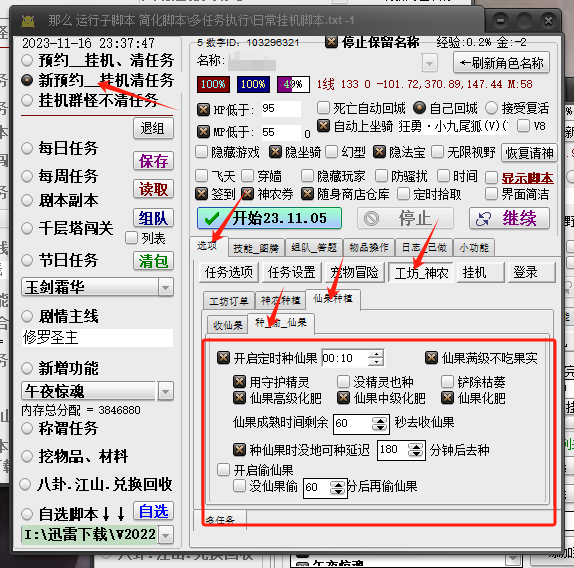574x568 pixels.
Task: Click the mount name field 狂勇·小九尾狐
Action: (453, 127)
